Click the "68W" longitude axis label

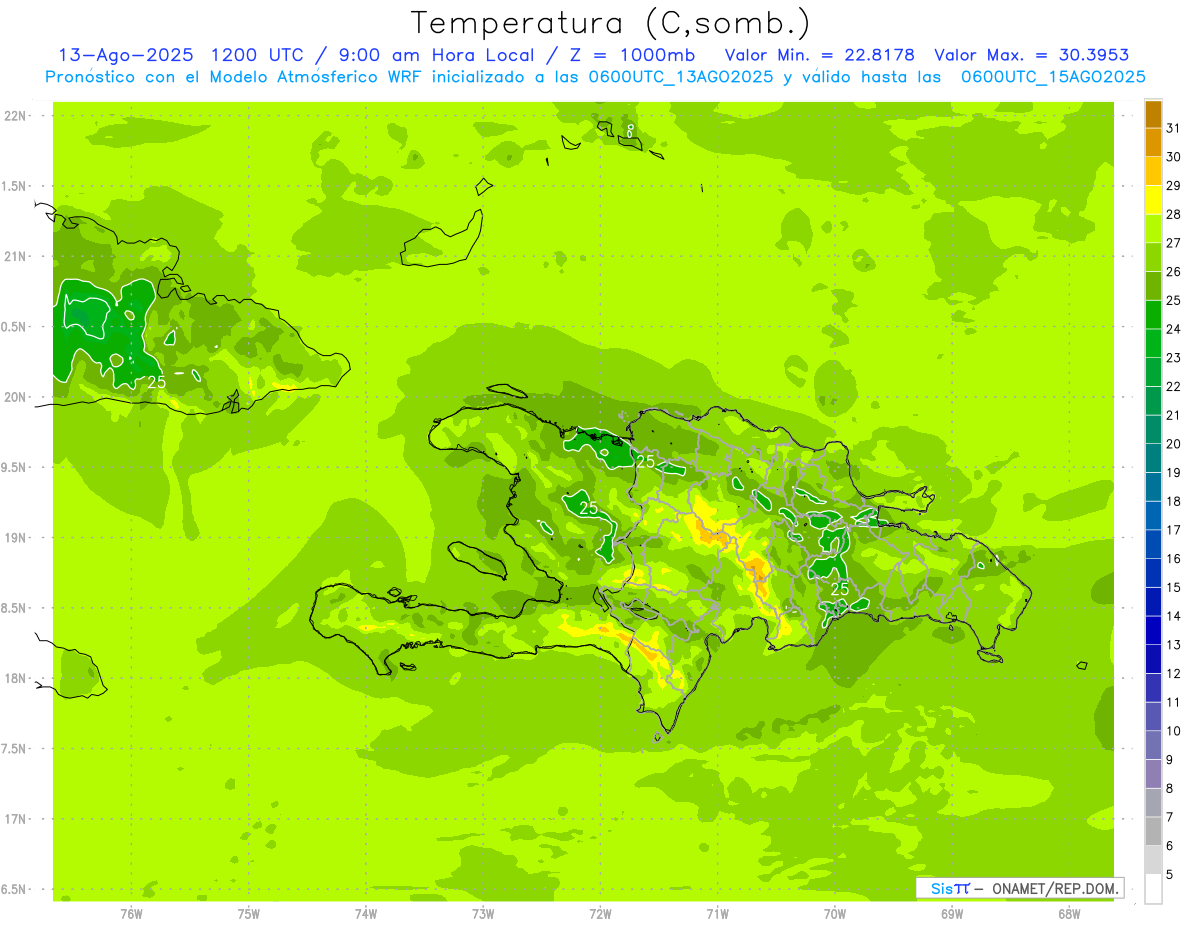tap(1068, 914)
